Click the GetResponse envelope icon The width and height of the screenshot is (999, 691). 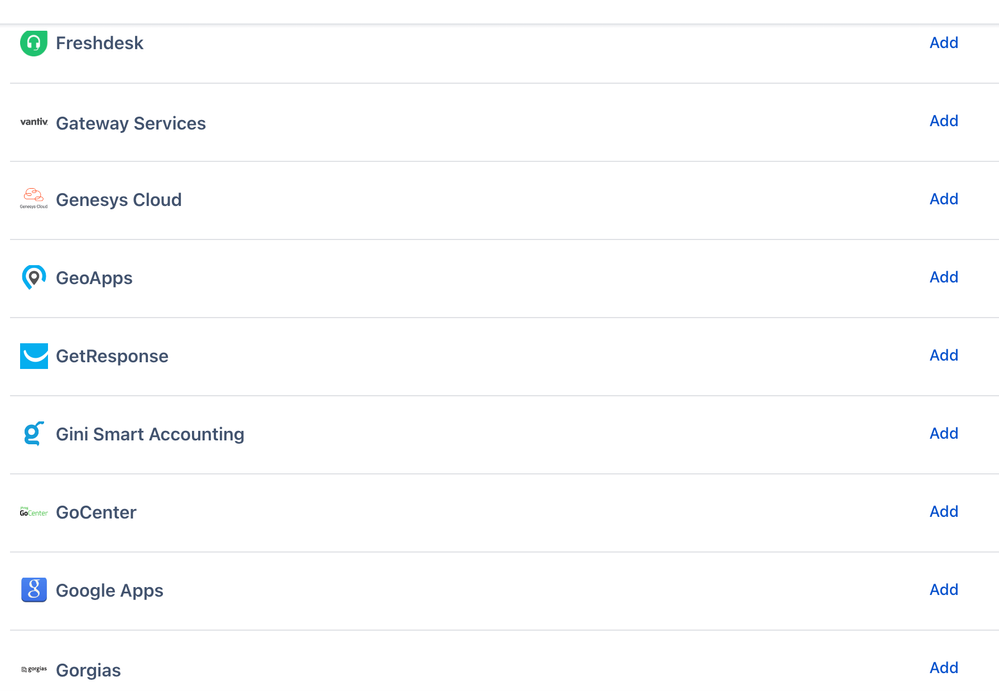pyautogui.click(x=33, y=355)
